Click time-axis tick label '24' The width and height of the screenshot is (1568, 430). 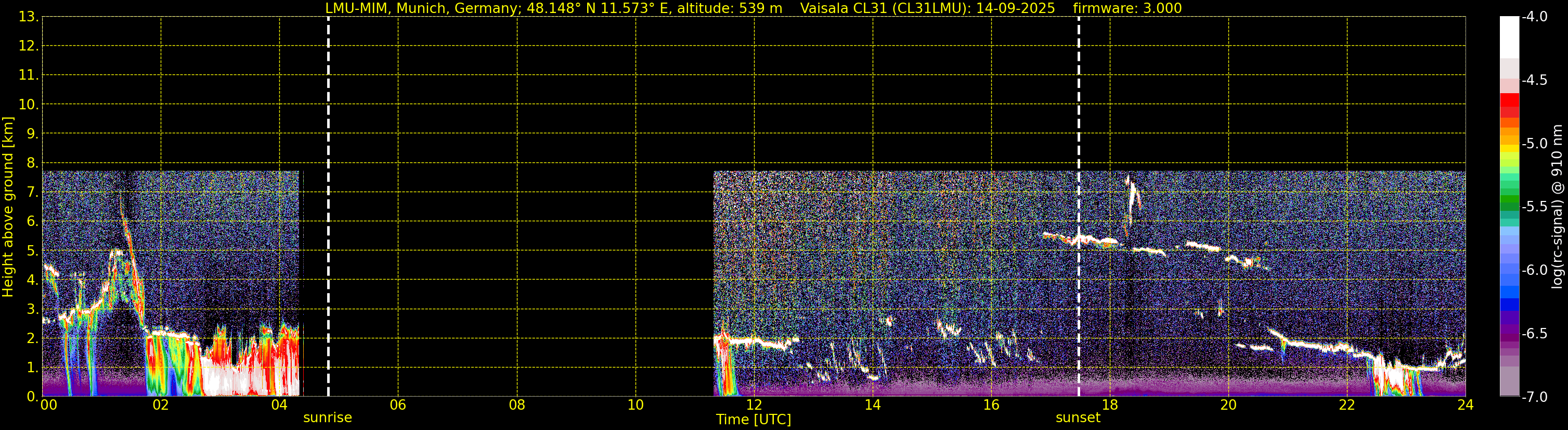(x=1466, y=405)
